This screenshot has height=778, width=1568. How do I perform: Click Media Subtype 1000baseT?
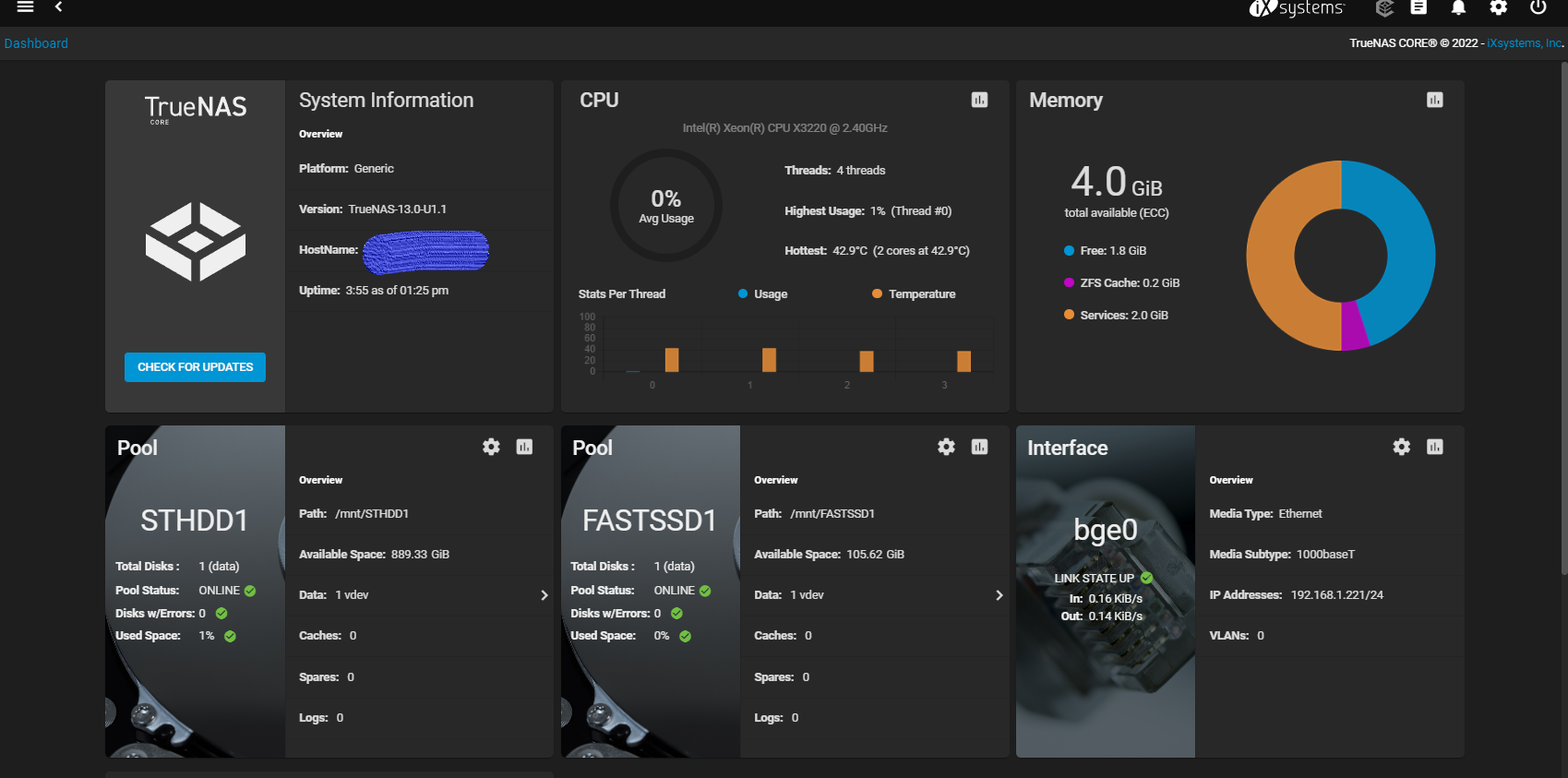pyautogui.click(x=1325, y=555)
